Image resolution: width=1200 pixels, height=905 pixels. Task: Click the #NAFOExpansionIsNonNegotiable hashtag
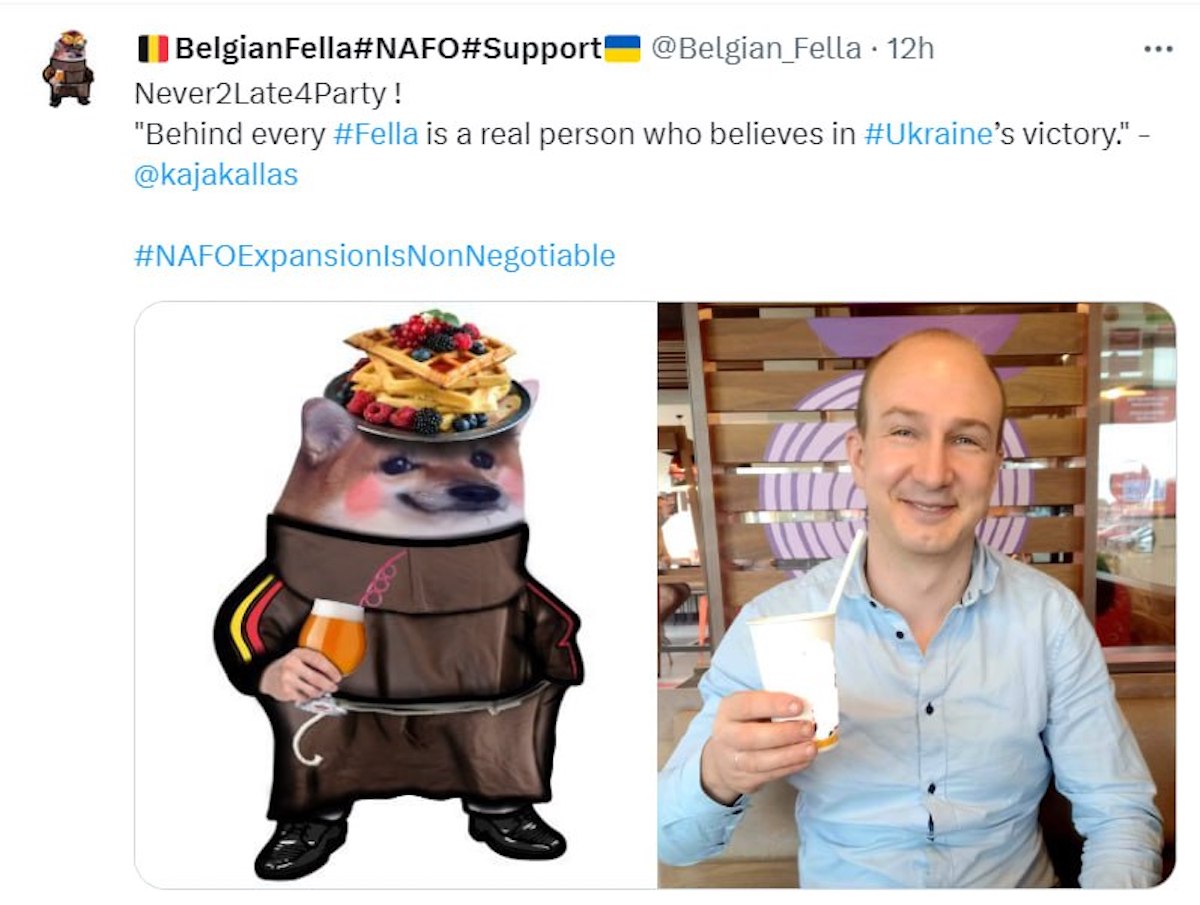click(374, 256)
